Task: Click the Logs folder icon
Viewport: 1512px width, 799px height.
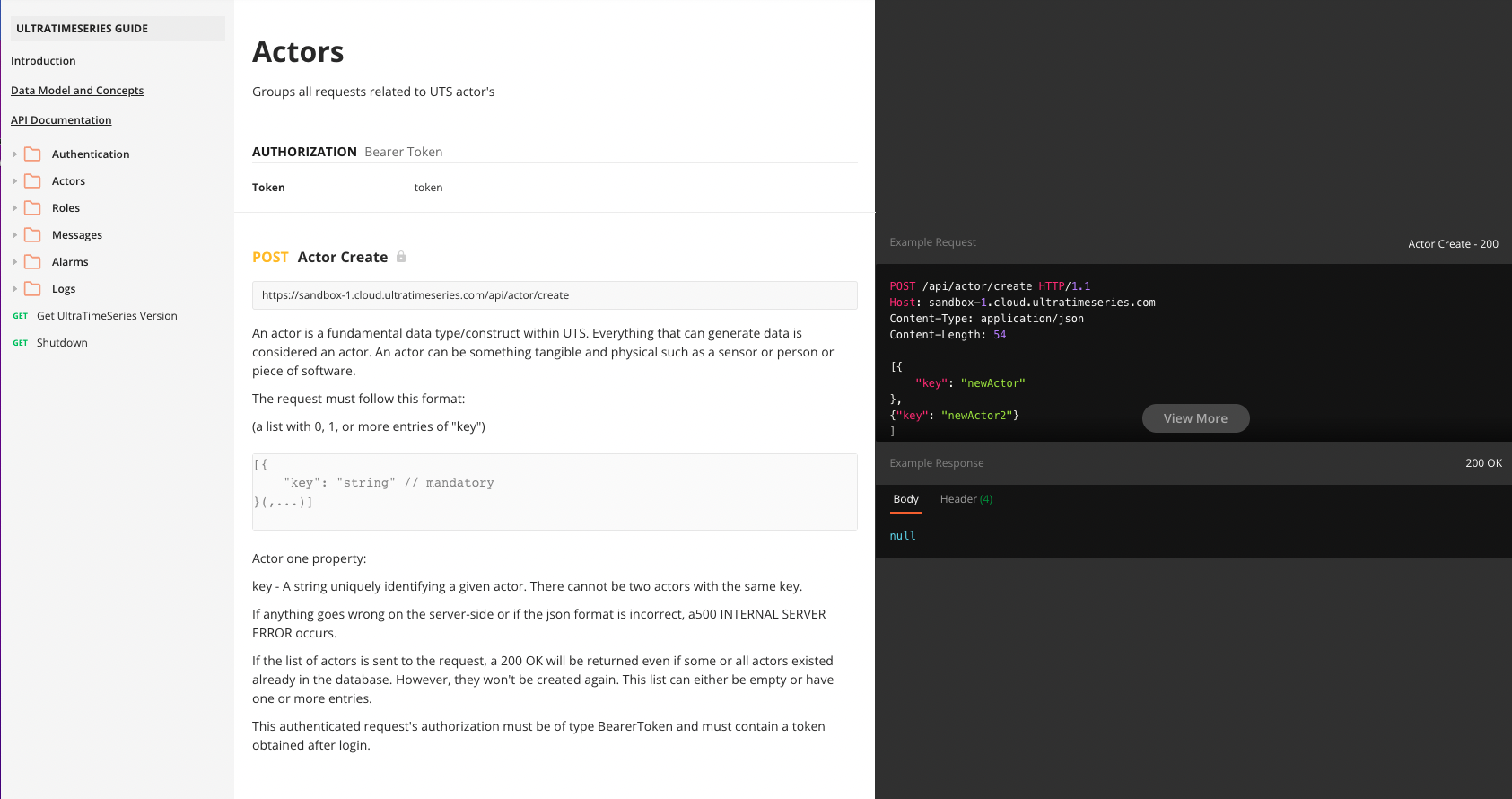Action: click(x=32, y=289)
